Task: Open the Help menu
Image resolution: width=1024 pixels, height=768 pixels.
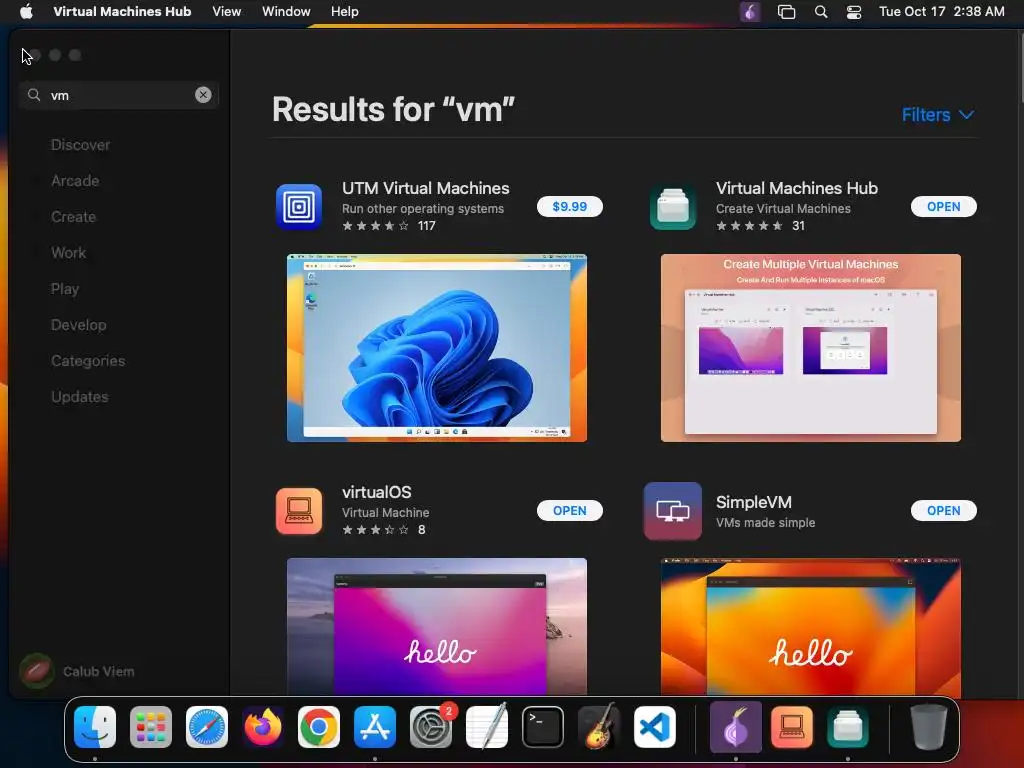Action: (x=344, y=11)
